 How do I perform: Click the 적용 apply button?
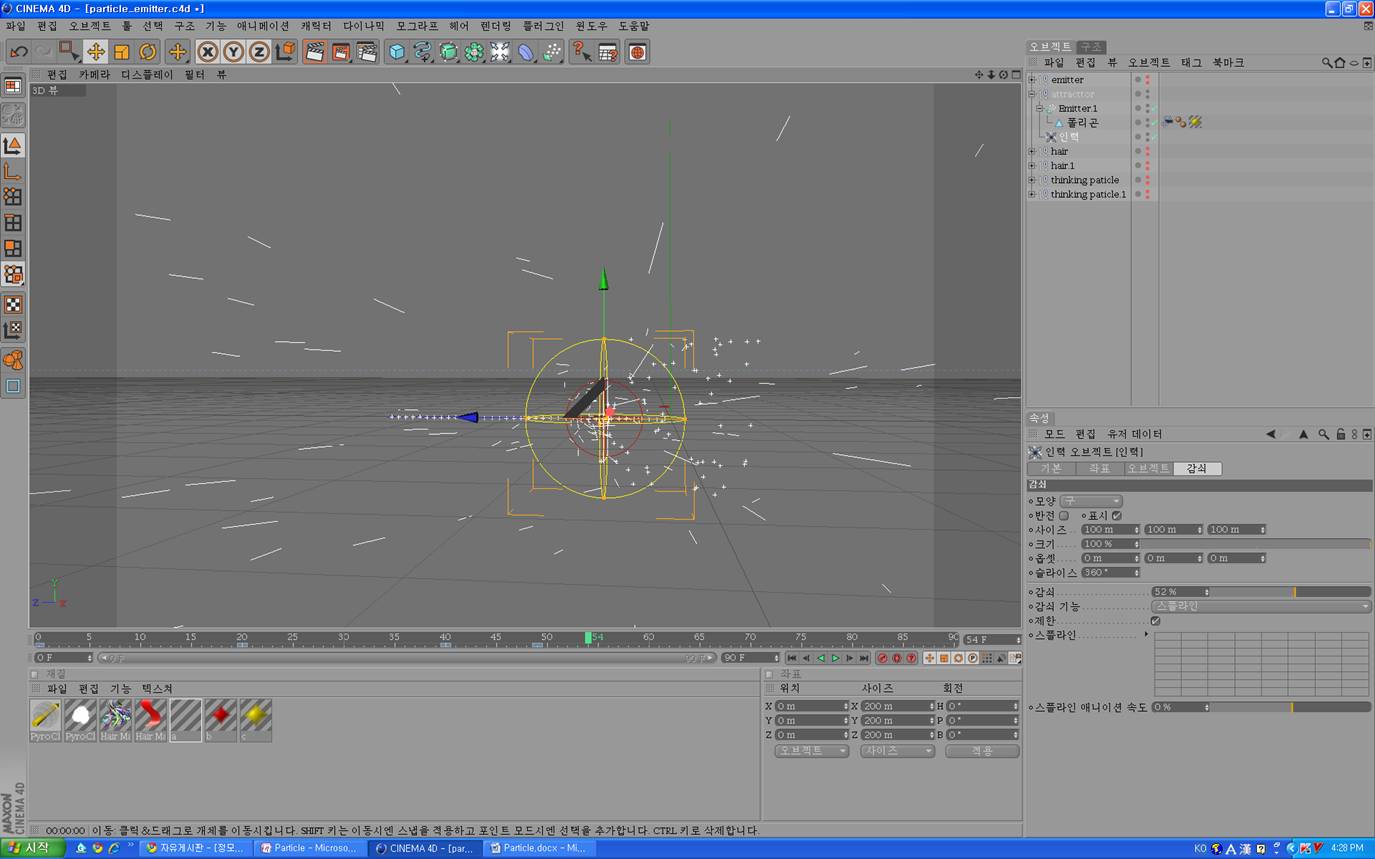point(982,751)
